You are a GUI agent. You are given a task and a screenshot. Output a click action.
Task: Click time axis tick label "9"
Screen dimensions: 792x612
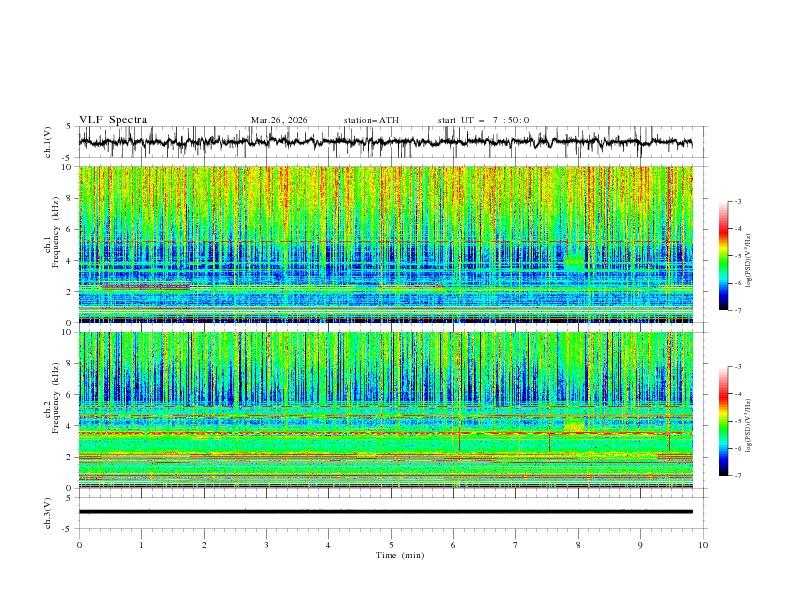coord(640,545)
